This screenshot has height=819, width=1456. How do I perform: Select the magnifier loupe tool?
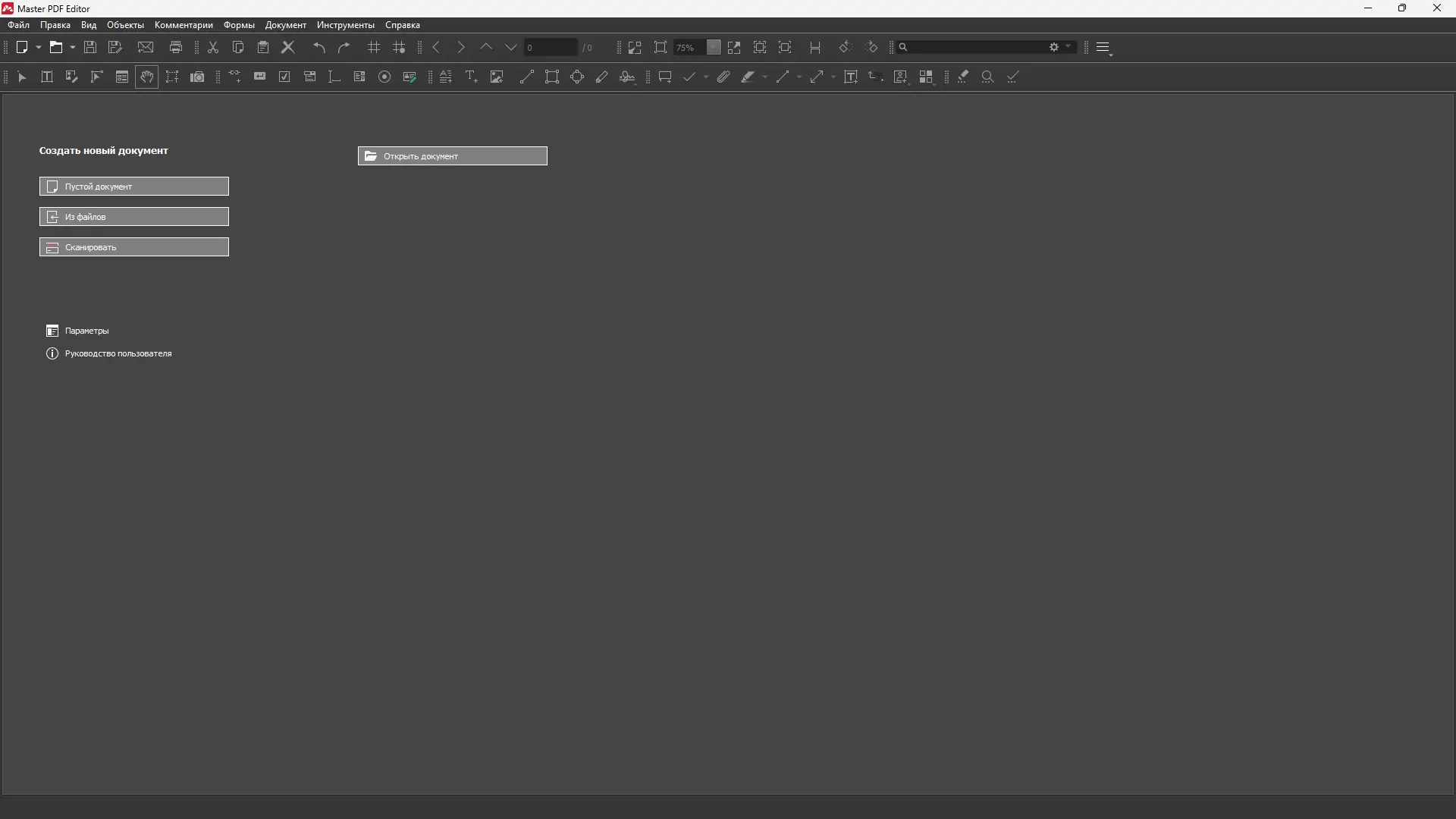987,77
